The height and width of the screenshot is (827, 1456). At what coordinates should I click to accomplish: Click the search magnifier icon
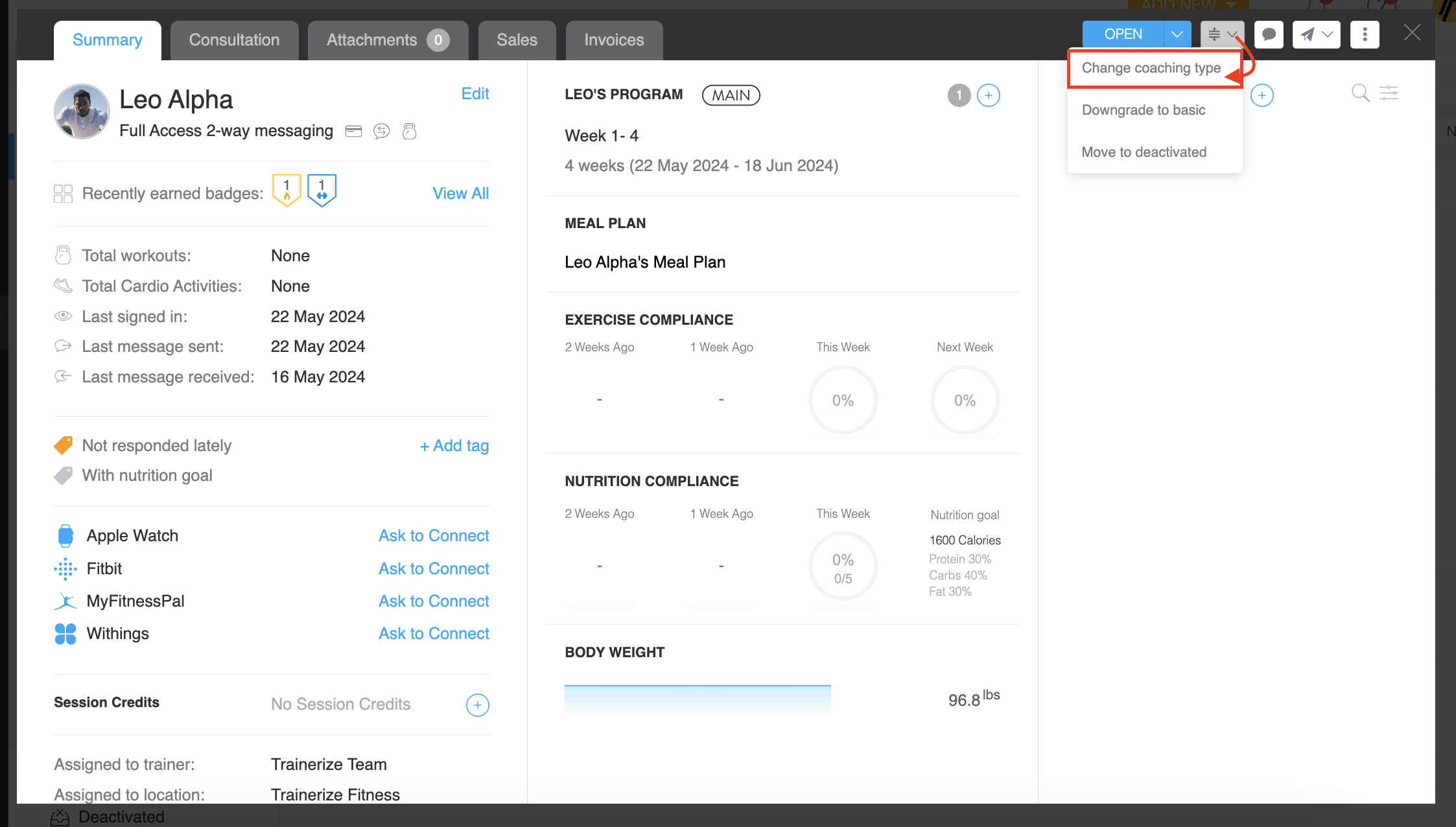1360,93
